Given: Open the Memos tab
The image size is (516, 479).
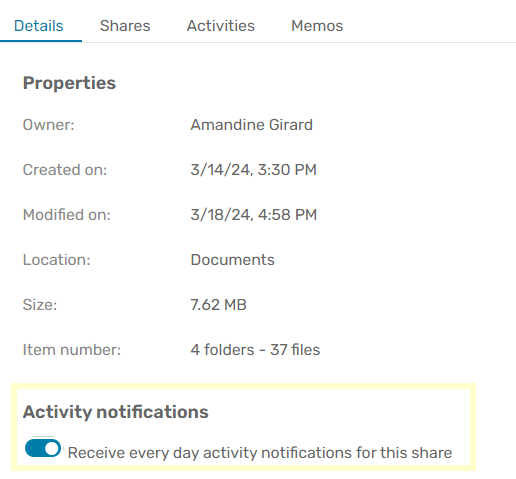Looking at the screenshot, I should click(x=317, y=26).
